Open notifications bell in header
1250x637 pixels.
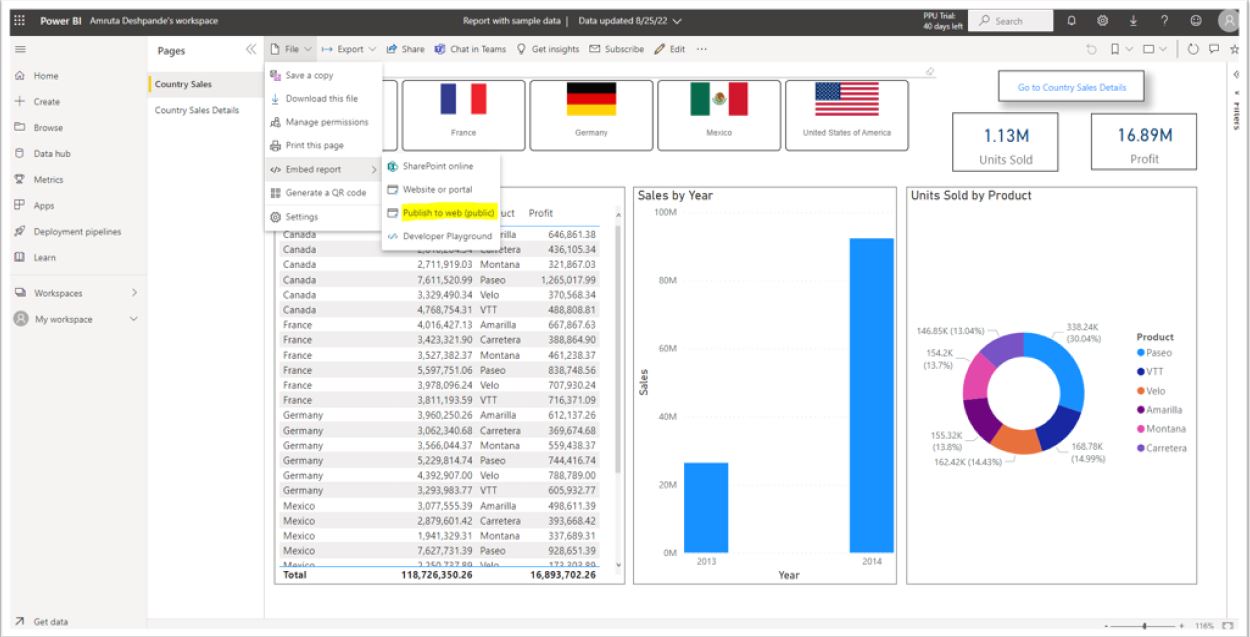(1073, 21)
